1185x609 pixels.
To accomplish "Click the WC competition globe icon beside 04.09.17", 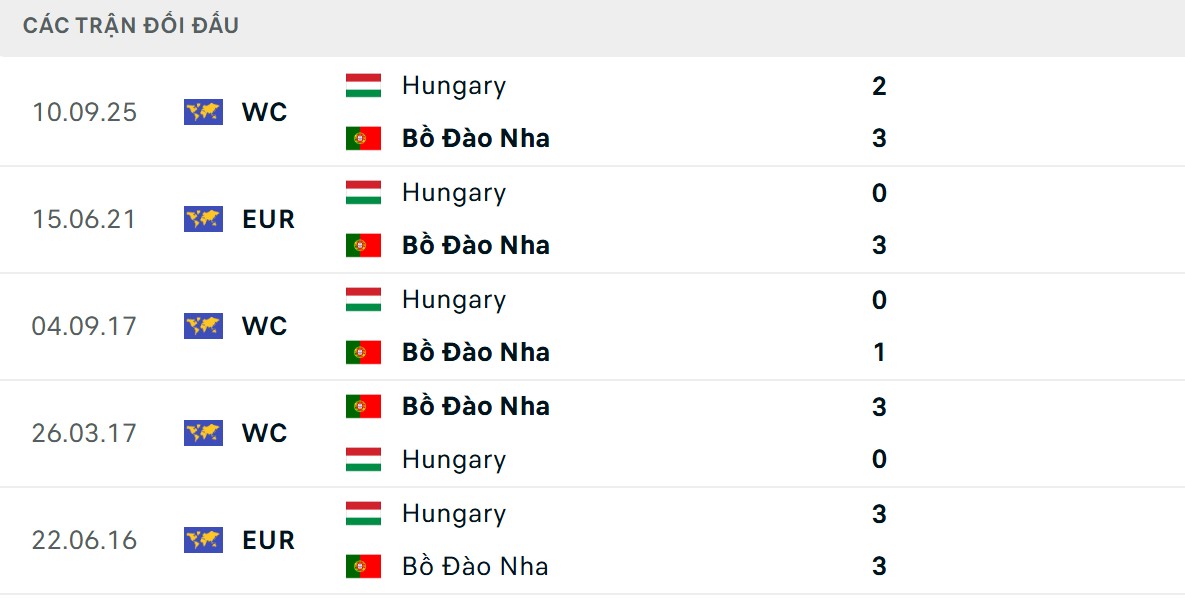I will coord(204,326).
